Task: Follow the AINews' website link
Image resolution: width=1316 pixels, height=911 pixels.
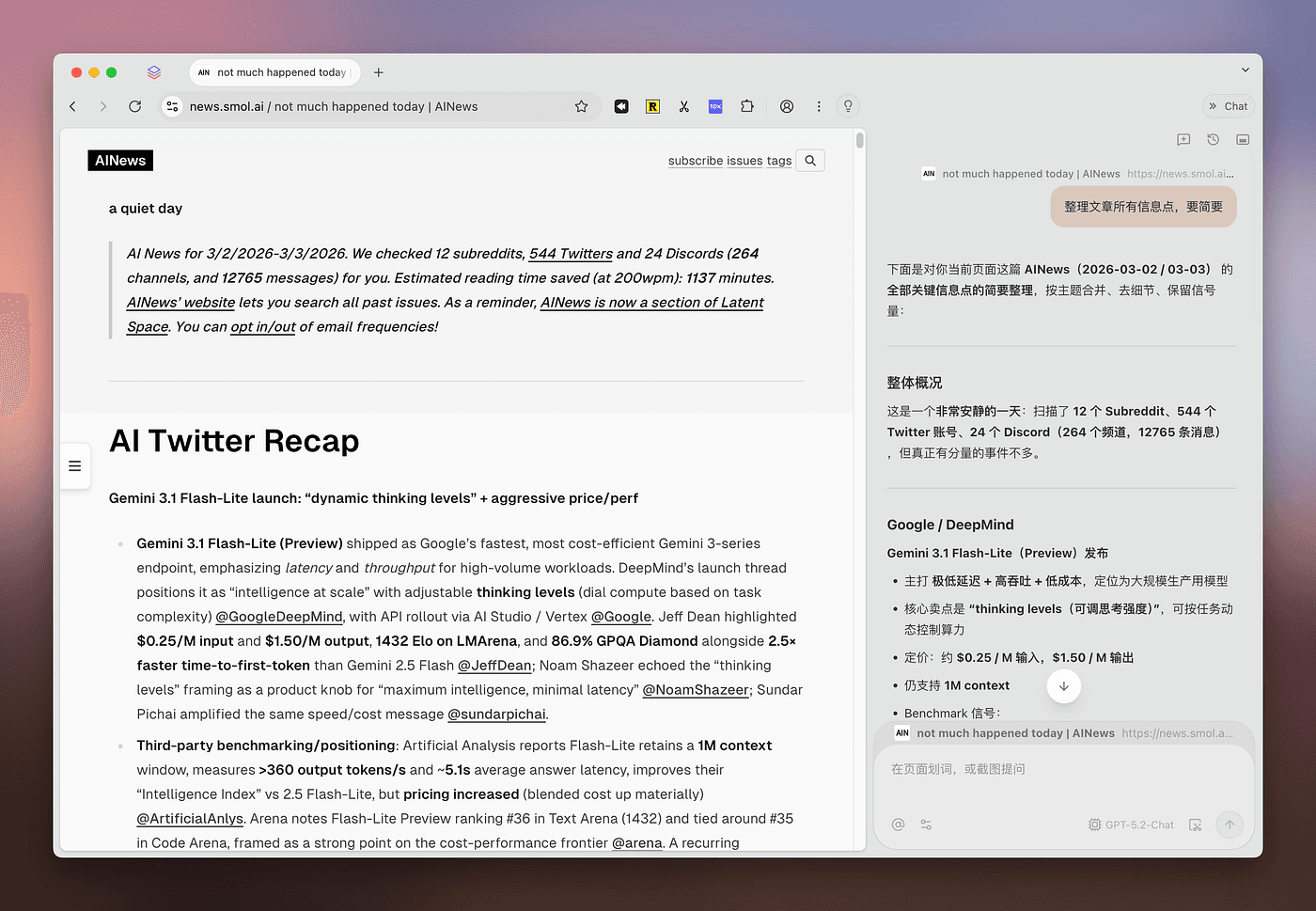Action: tap(180, 303)
